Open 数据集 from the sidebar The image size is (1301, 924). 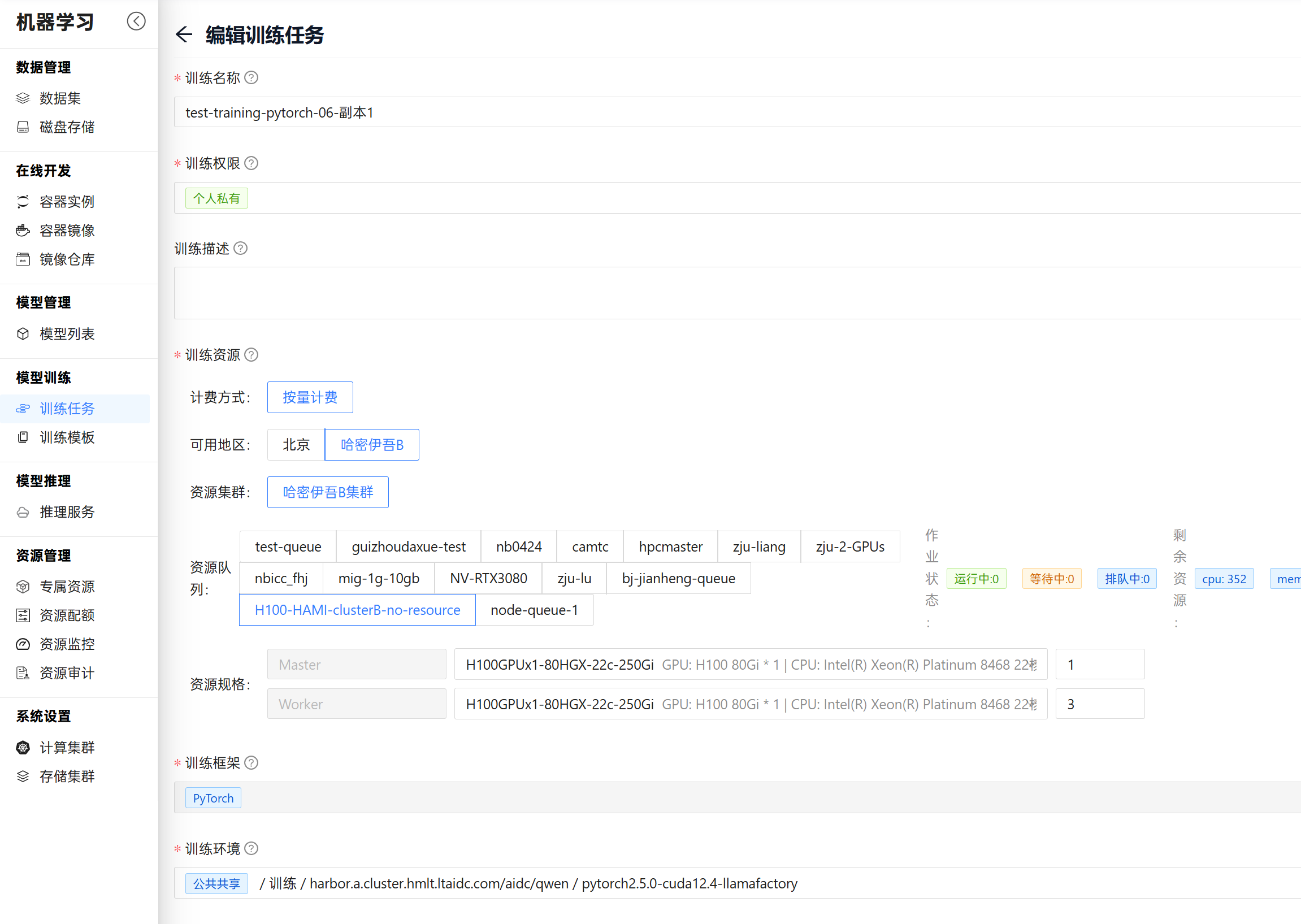tap(60, 98)
